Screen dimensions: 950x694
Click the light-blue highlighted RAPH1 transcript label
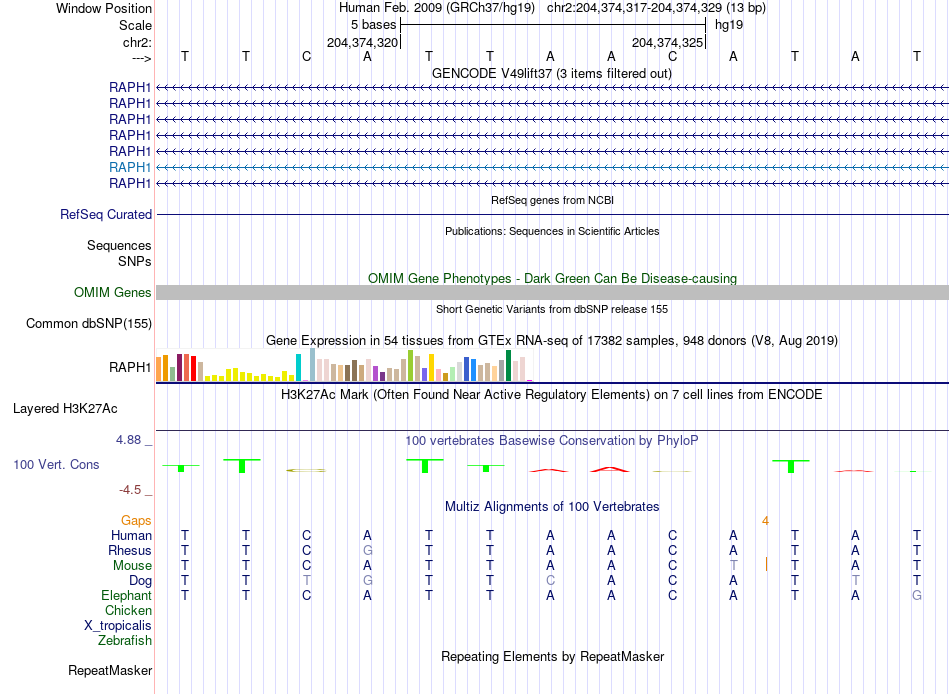click(x=130, y=167)
